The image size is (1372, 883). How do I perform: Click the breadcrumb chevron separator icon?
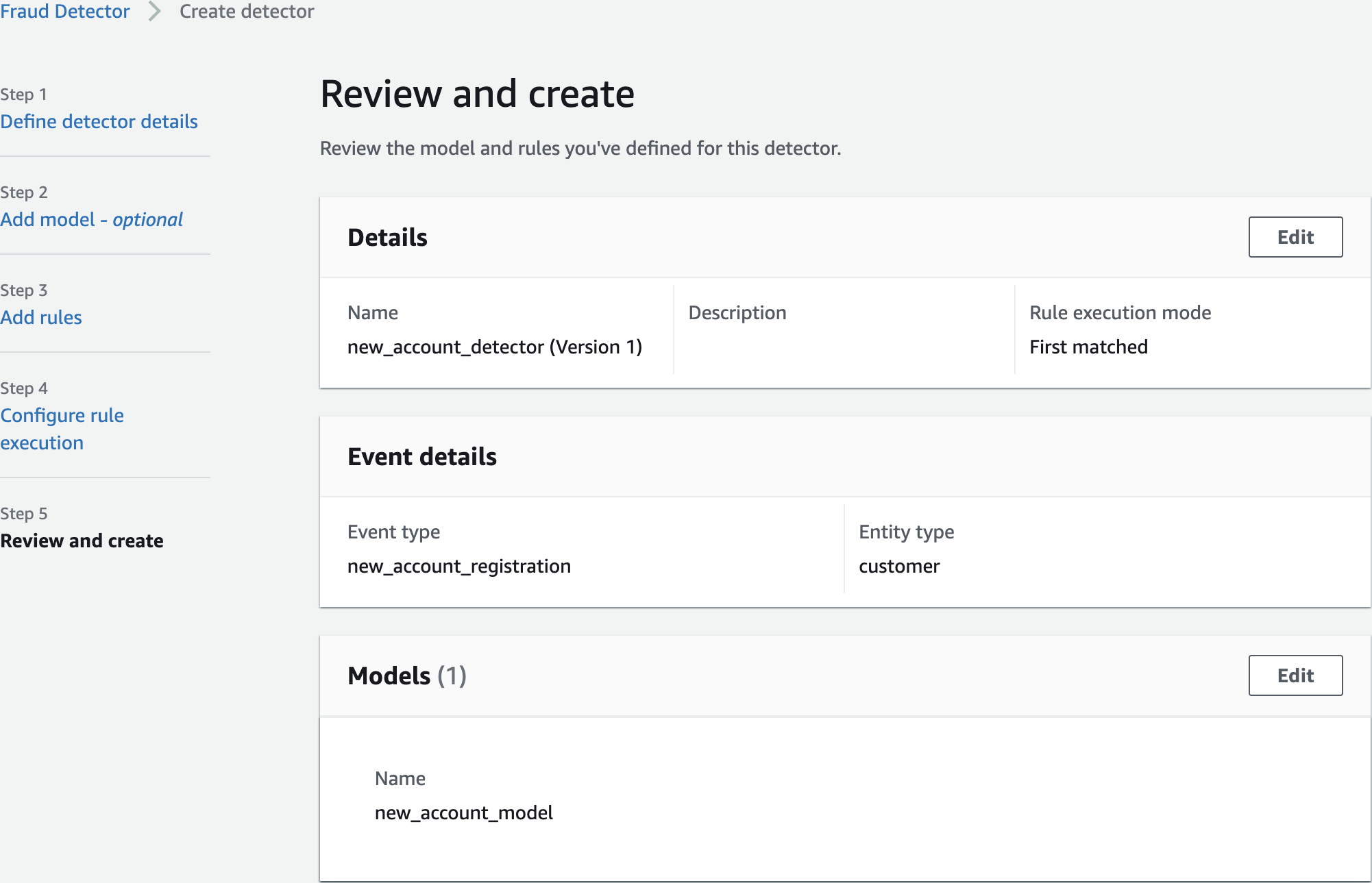(155, 12)
